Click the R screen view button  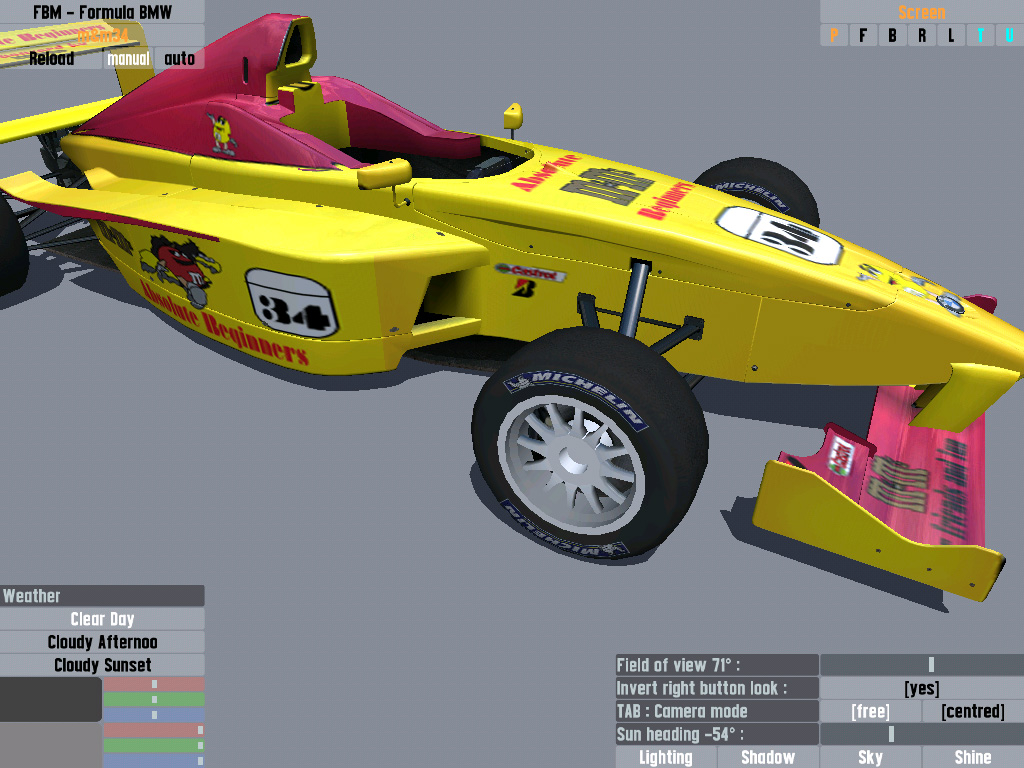click(x=921, y=35)
